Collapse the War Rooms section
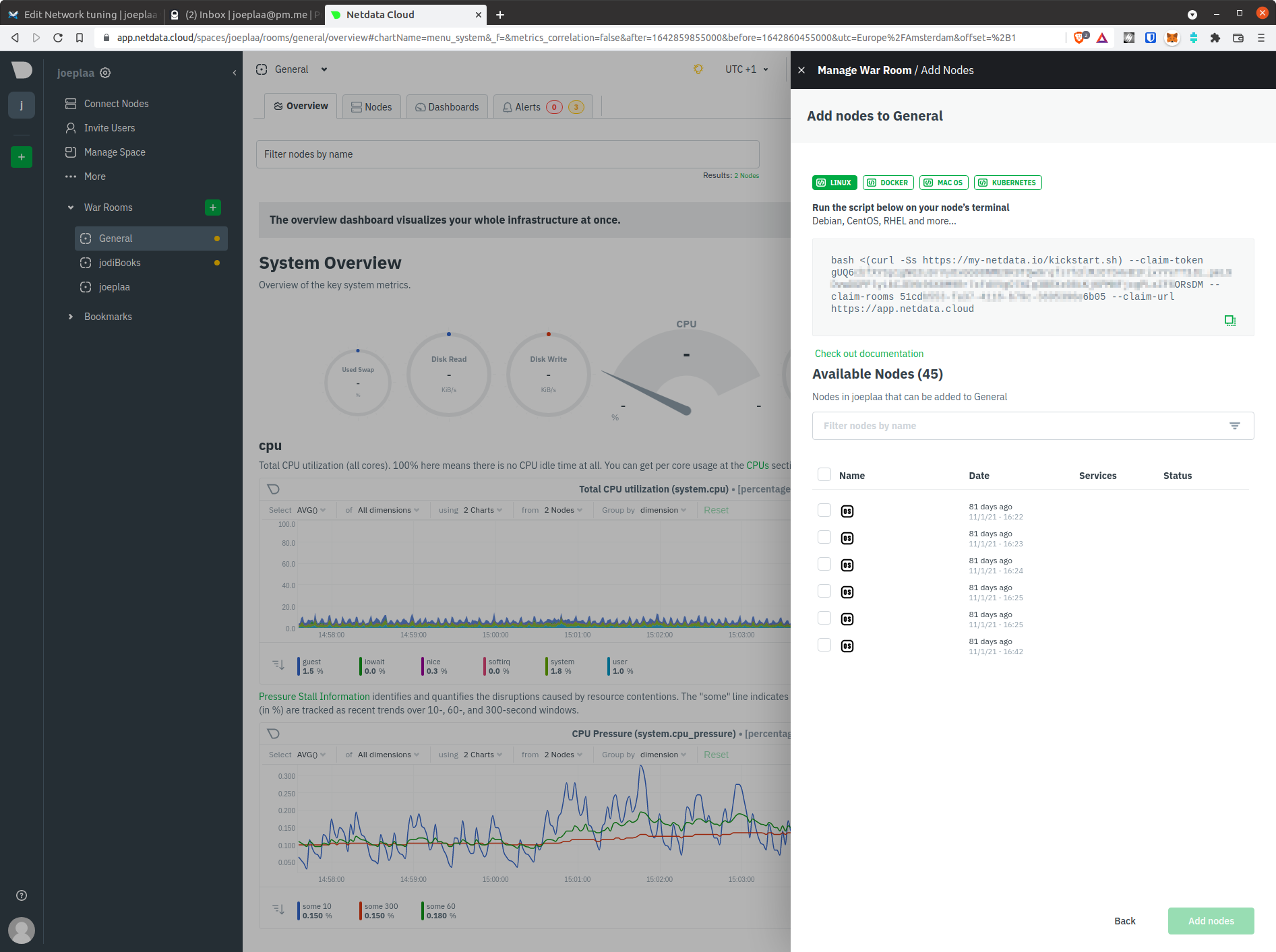 point(71,208)
